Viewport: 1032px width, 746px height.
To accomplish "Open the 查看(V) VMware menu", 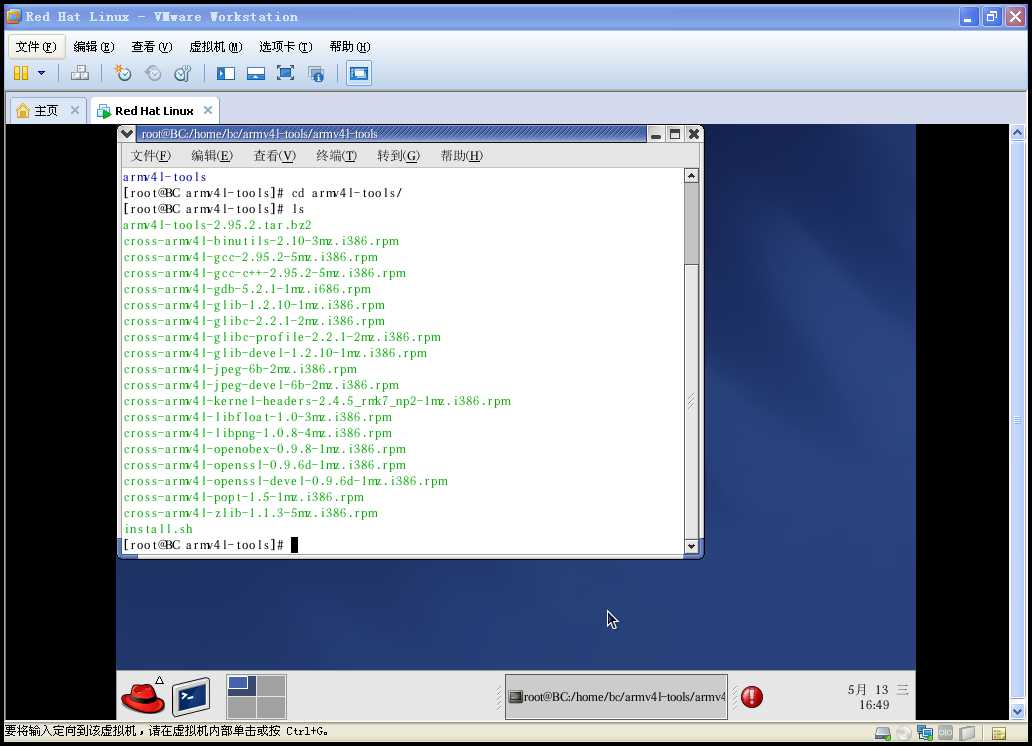I will (x=151, y=47).
